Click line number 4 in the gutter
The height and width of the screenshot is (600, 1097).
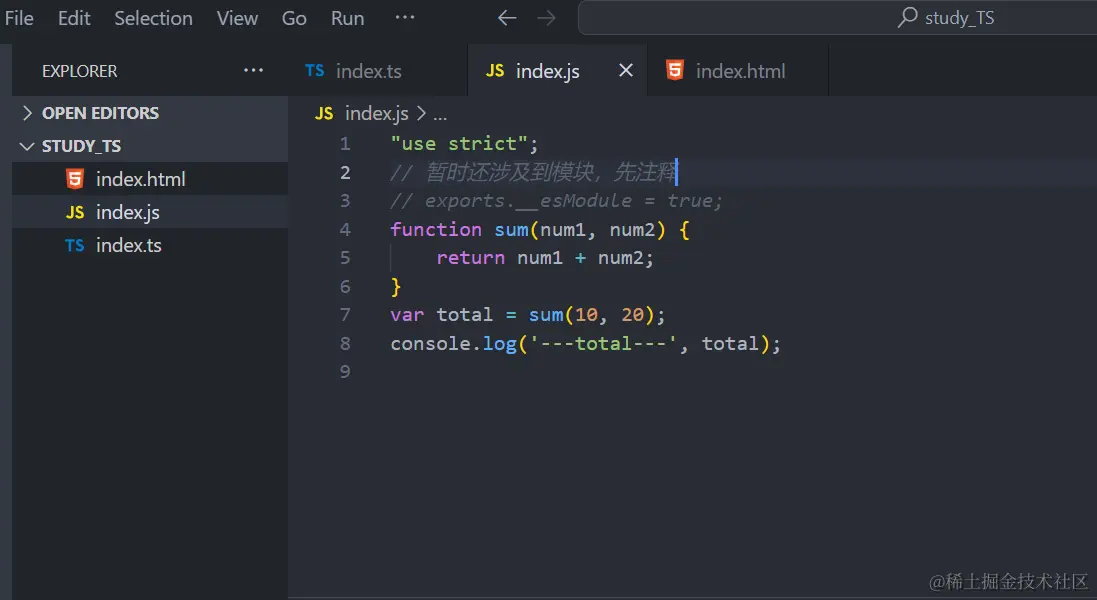pyautogui.click(x=345, y=229)
